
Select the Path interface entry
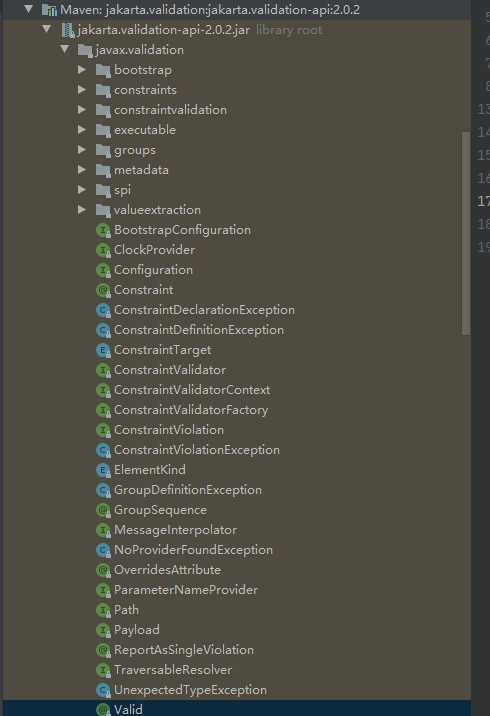(126, 610)
